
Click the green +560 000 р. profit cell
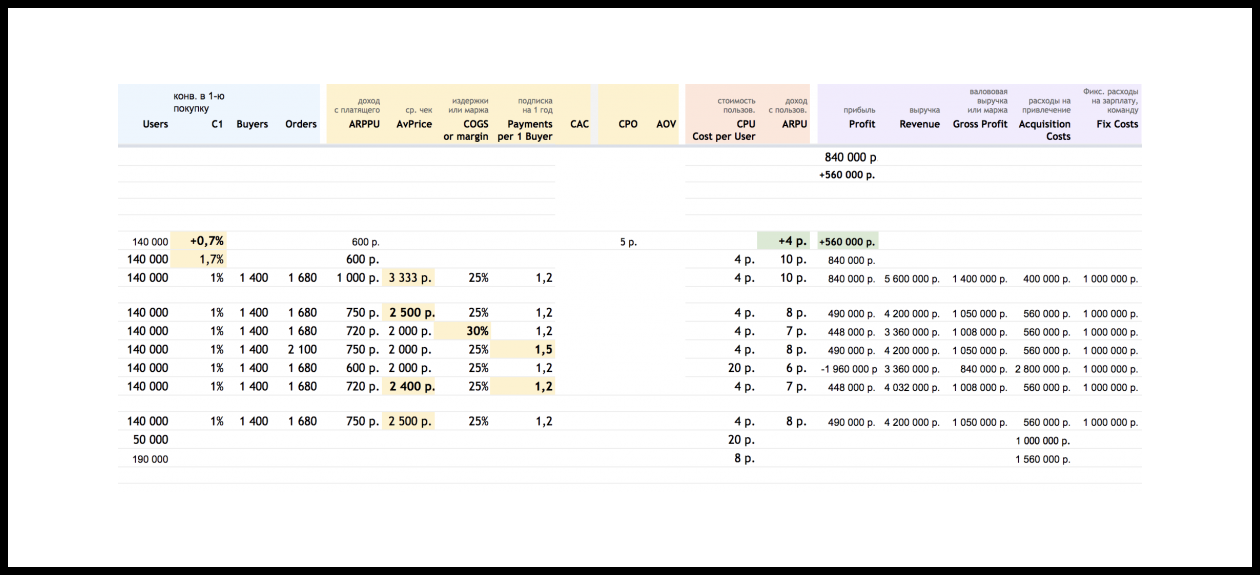point(847,241)
